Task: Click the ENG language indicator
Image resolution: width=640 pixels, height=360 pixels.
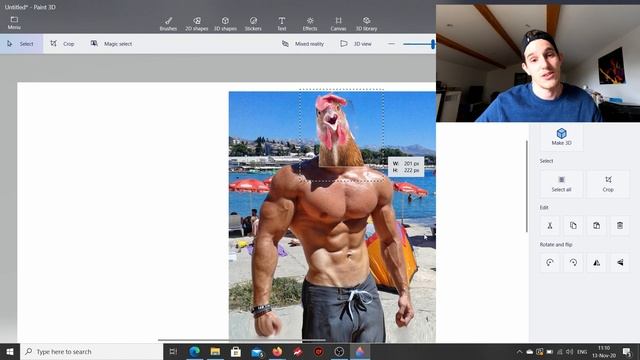Action: [x=582, y=351]
